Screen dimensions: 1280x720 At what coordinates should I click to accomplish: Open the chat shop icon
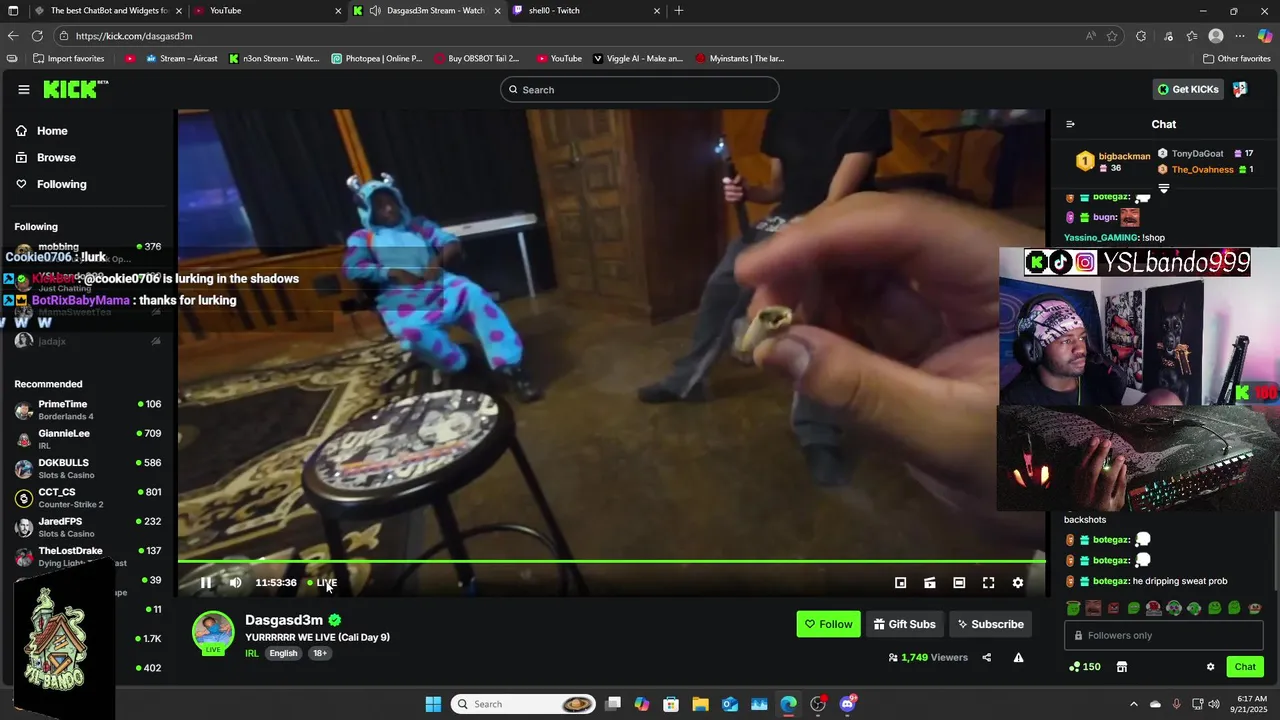pos(1122,667)
